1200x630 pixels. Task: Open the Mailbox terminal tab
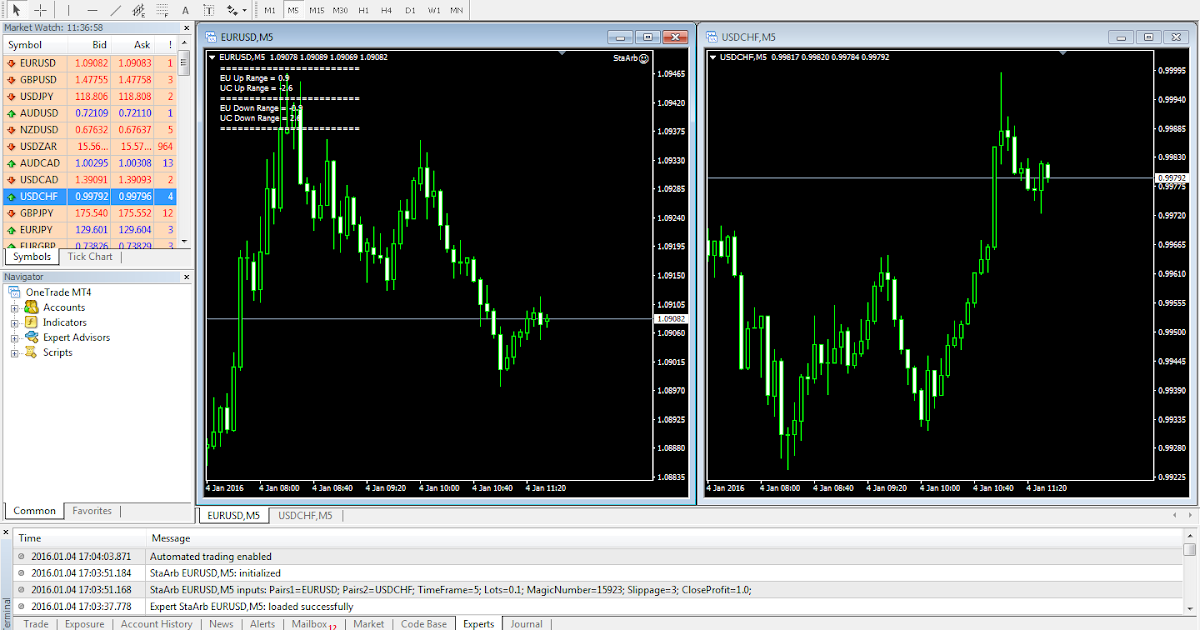[x=313, y=624]
